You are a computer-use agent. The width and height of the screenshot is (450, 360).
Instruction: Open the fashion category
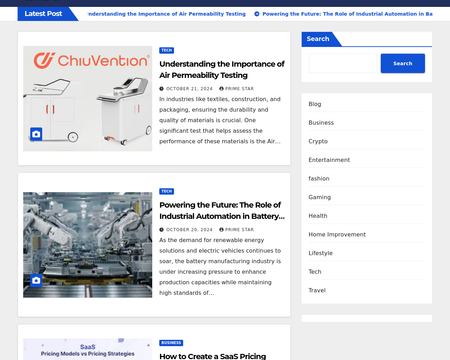click(319, 179)
